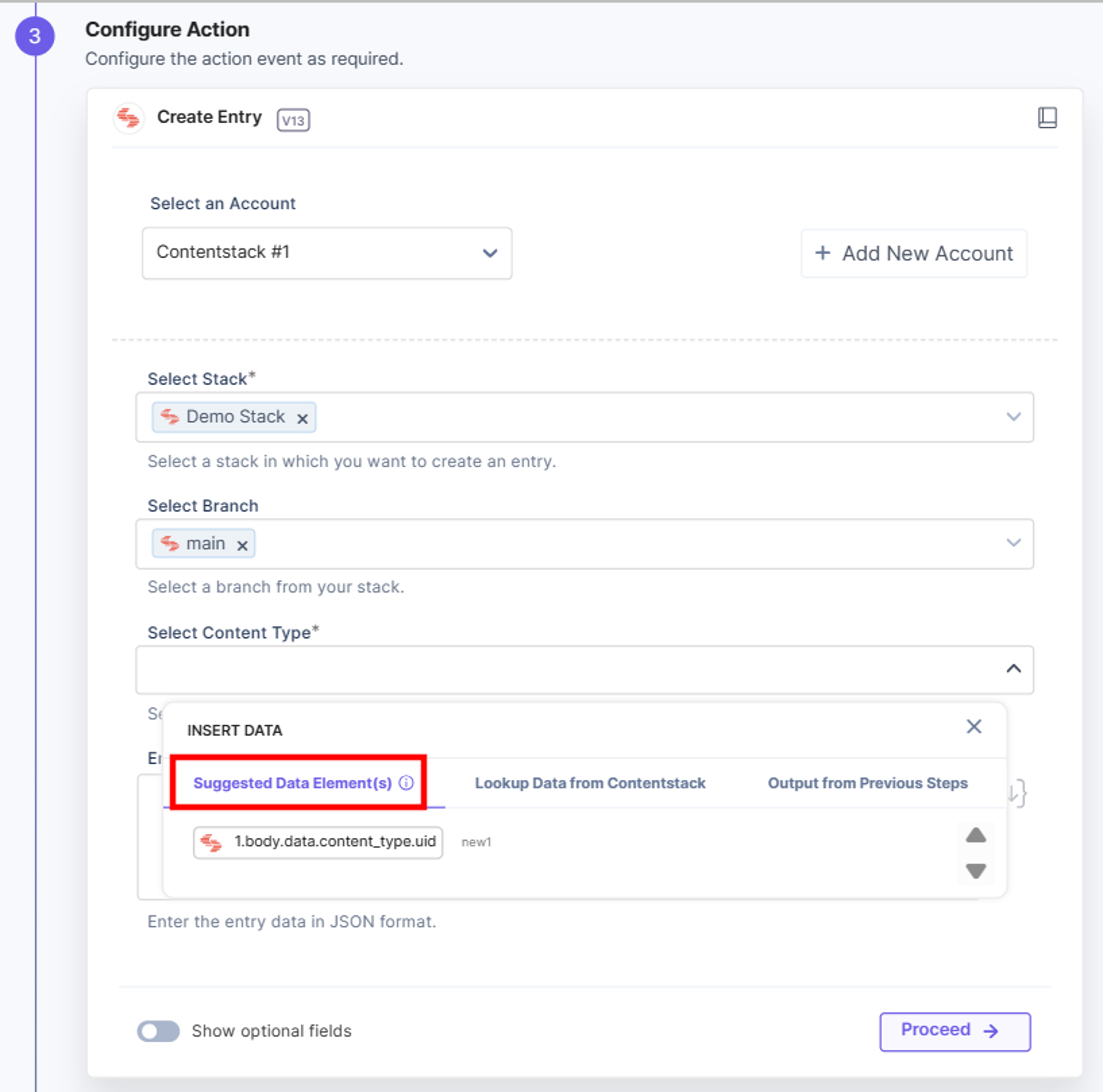Switch to Lookup Data from Contentstack tab

coord(590,783)
